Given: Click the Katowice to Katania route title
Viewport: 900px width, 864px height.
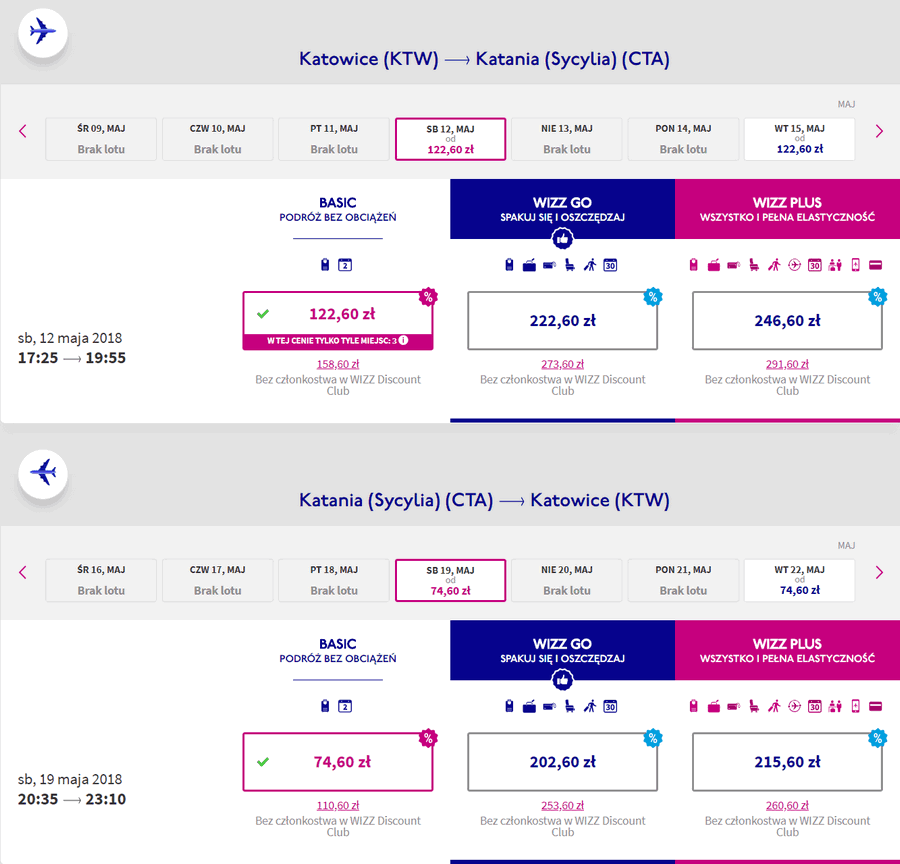Looking at the screenshot, I should click(484, 59).
